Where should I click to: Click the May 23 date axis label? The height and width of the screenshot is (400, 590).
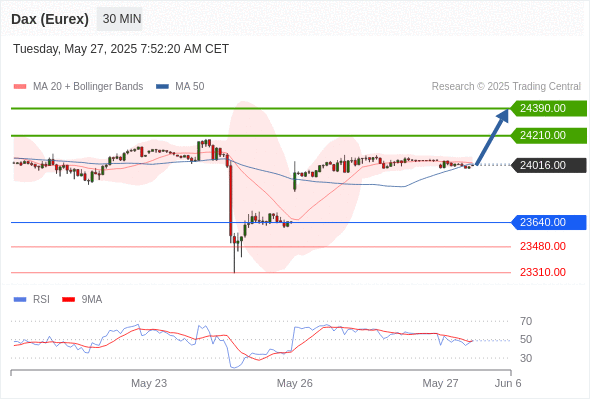point(149,383)
